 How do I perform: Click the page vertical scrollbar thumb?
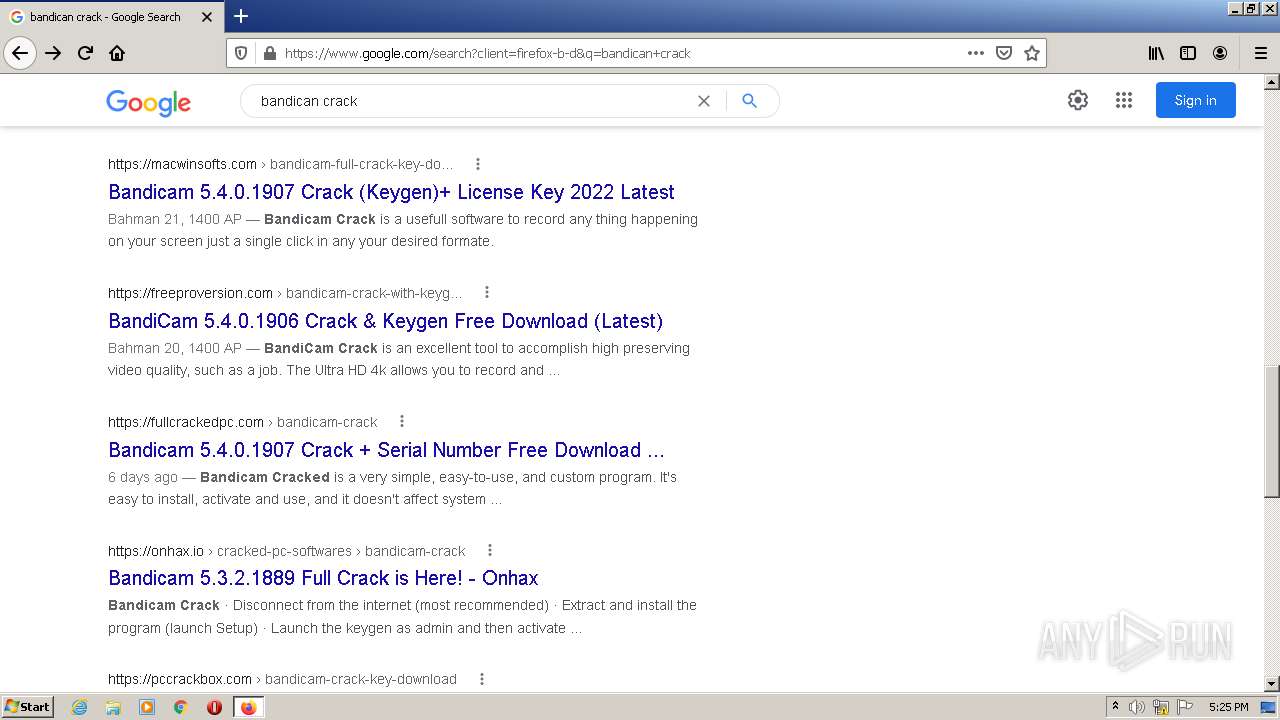(x=1272, y=431)
